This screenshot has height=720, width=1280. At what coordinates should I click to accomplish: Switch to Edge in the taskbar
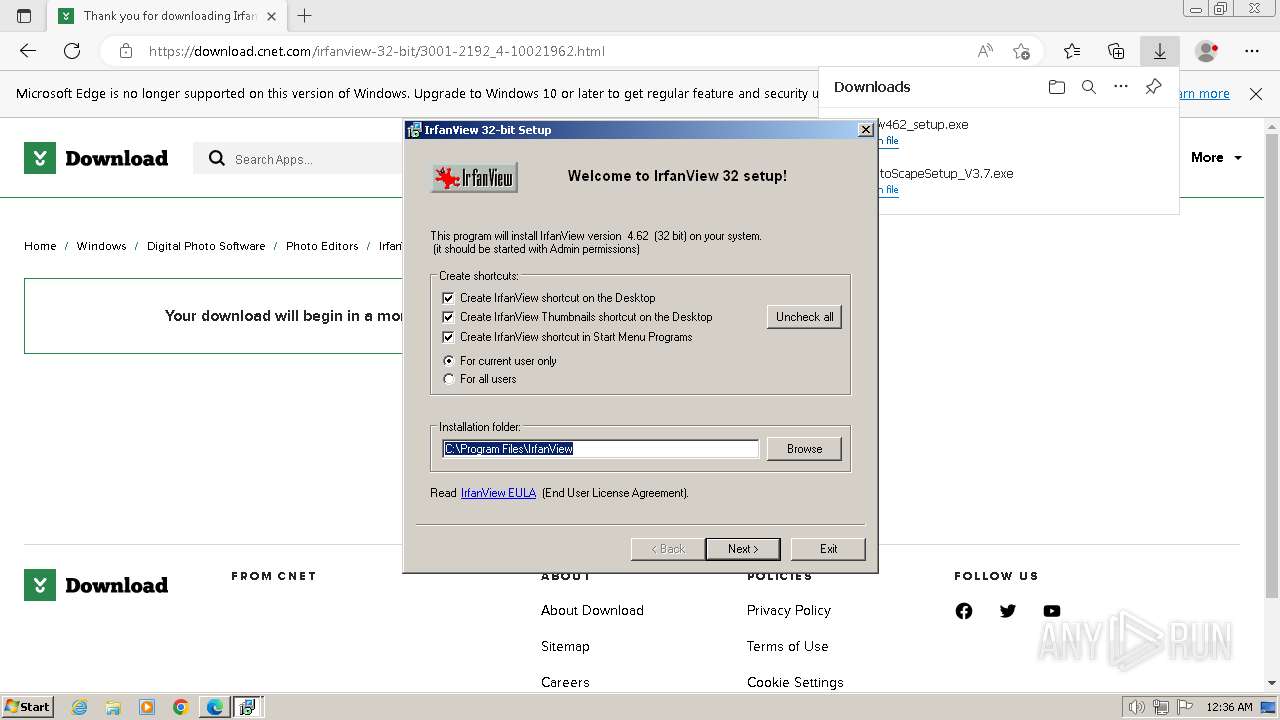click(215, 707)
